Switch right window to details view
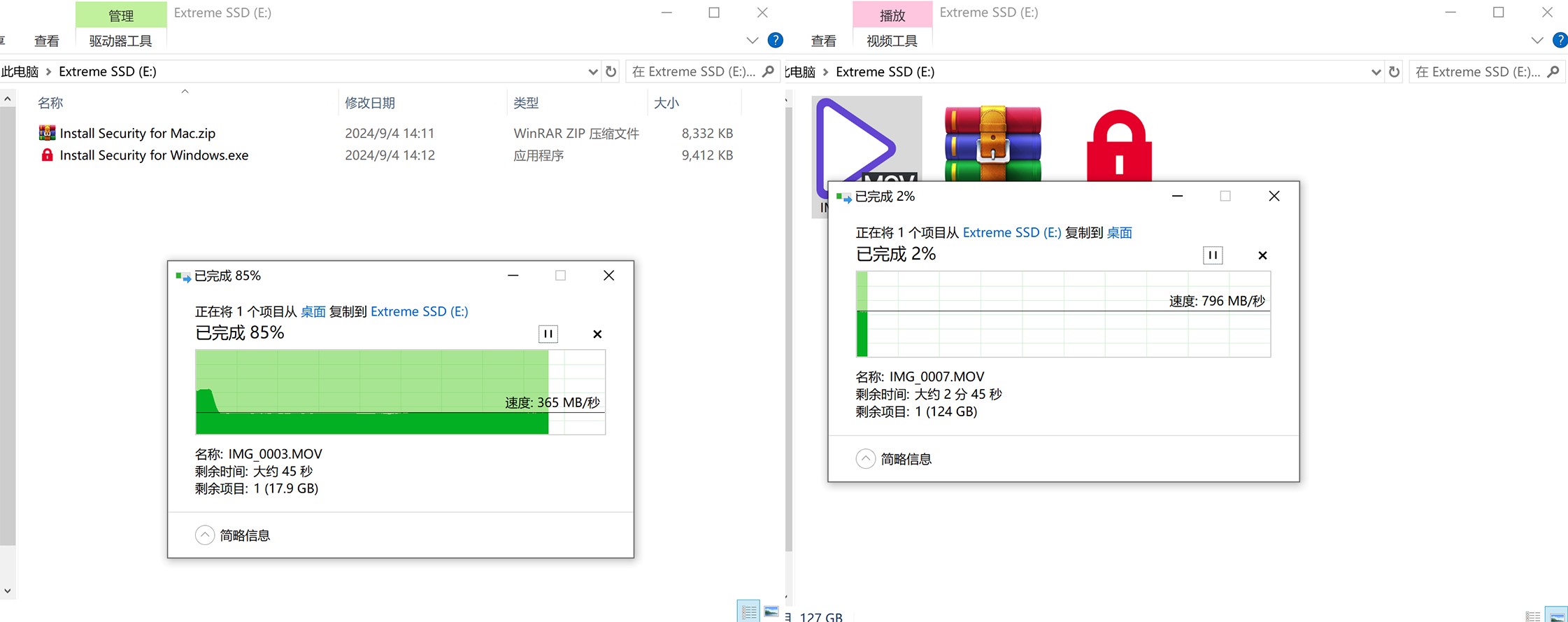This screenshot has height=622, width=1568. pos(1533,616)
